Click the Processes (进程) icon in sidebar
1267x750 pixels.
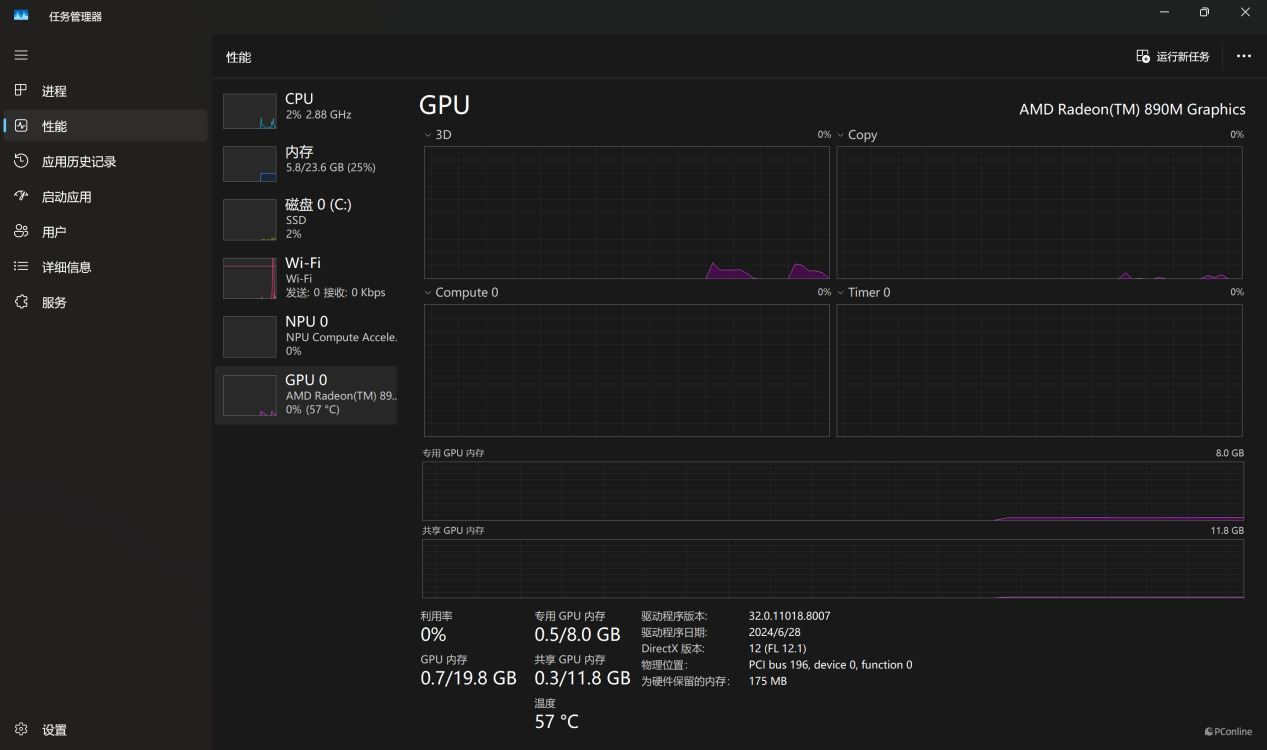21,90
